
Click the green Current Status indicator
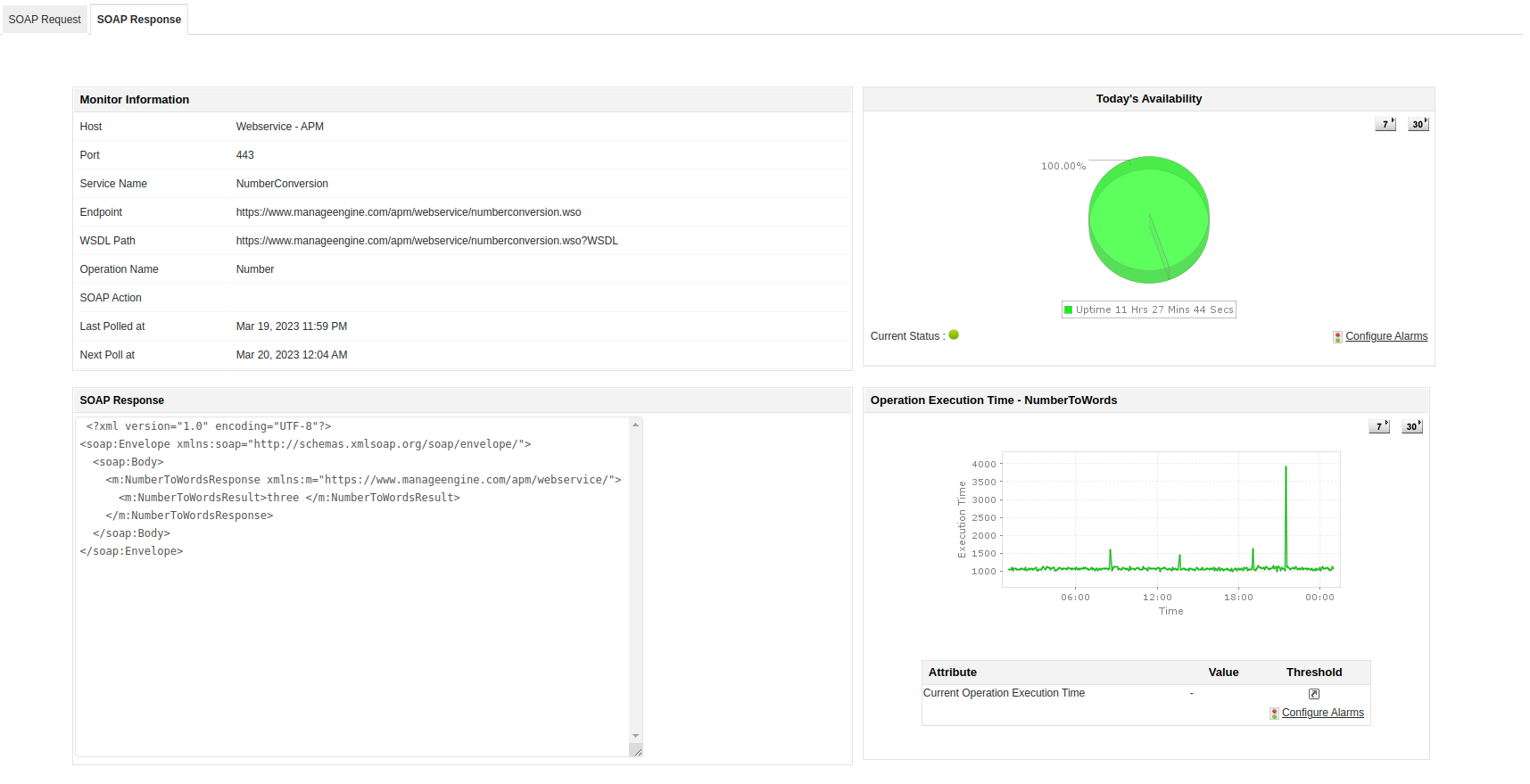click(954, 335)
